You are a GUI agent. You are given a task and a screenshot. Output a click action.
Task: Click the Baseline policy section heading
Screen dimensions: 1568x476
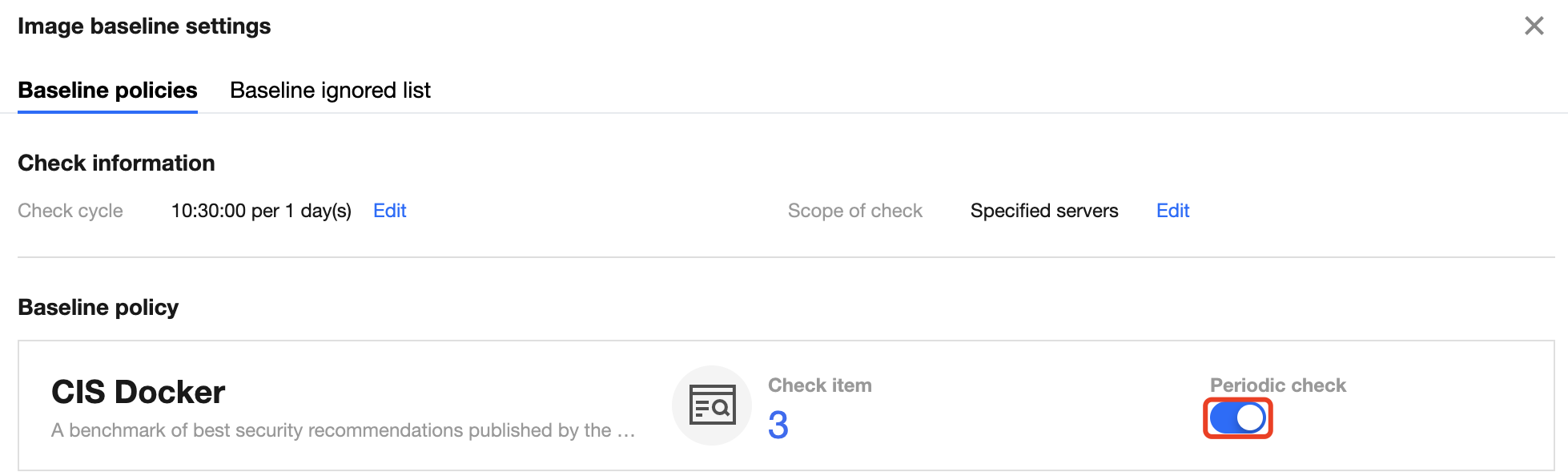point(98,308)
